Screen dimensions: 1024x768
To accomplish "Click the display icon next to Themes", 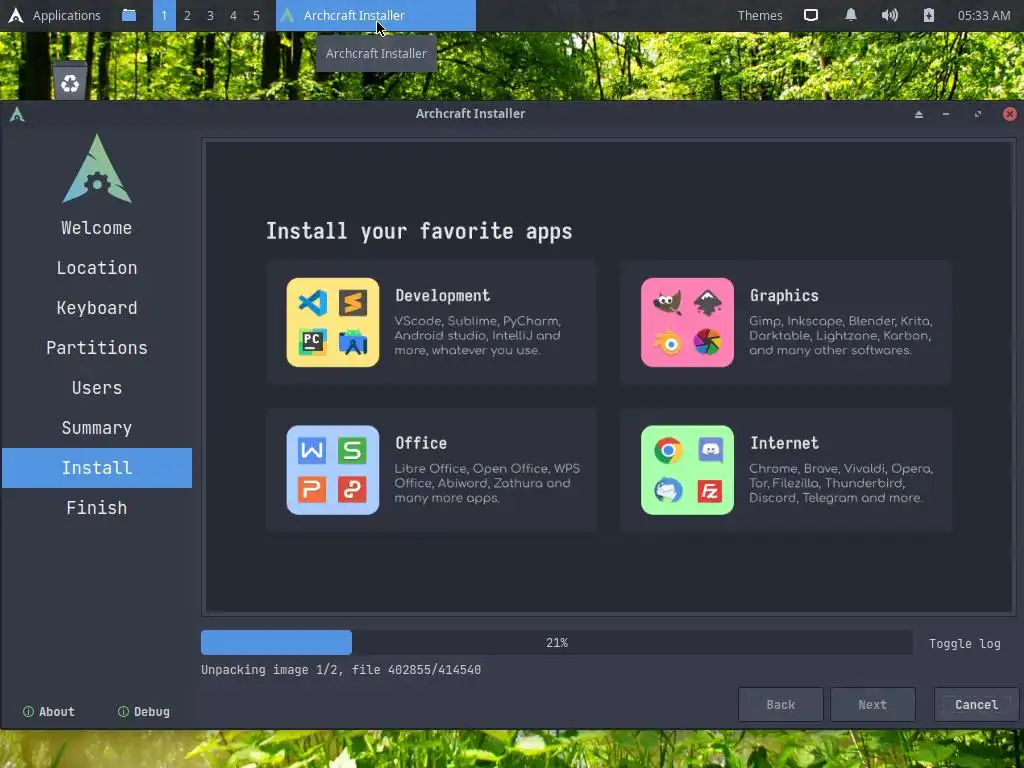I will [x=810, y=15].
